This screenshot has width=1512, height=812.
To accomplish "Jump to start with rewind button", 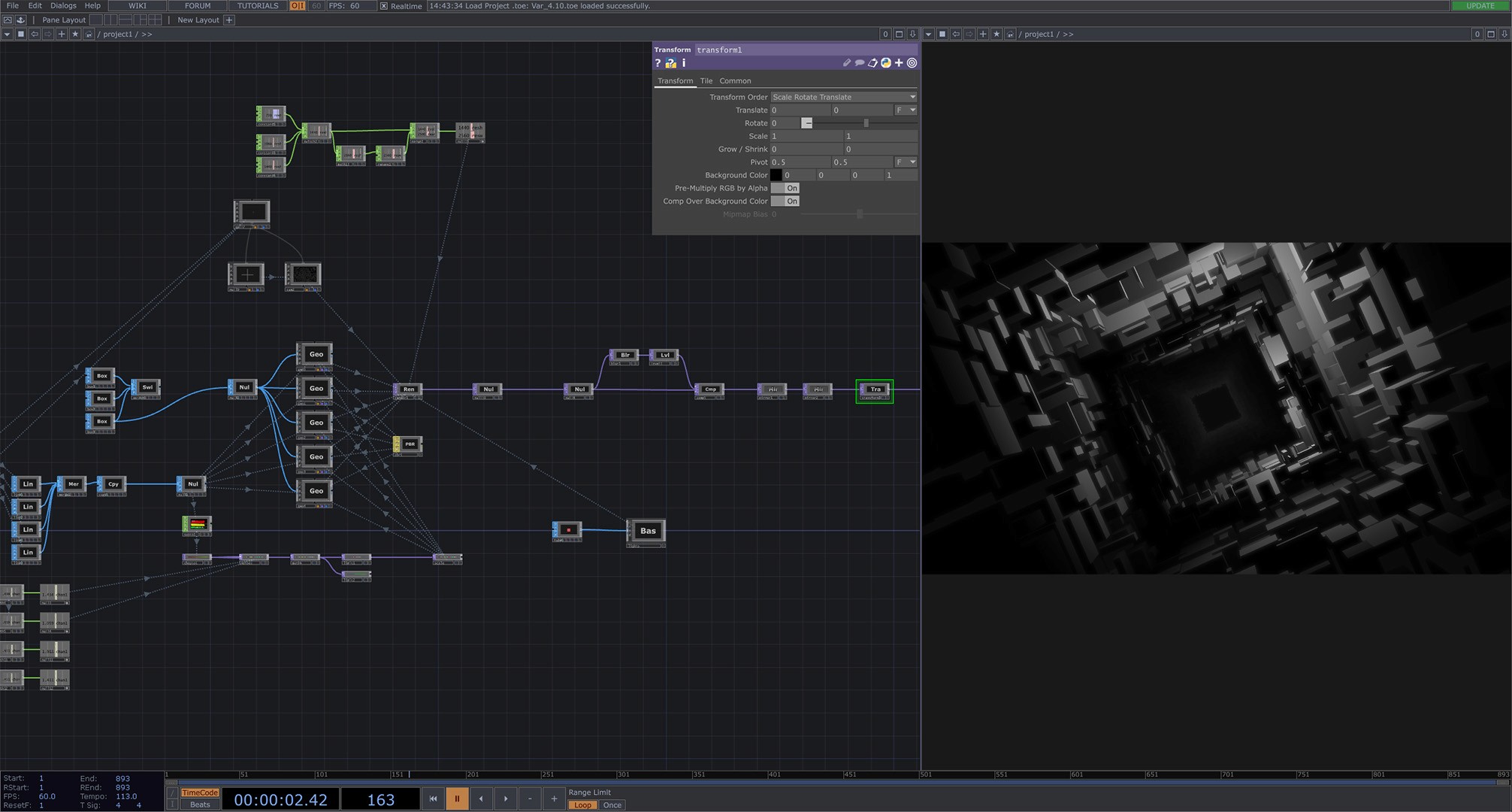I will coord(433,798).
